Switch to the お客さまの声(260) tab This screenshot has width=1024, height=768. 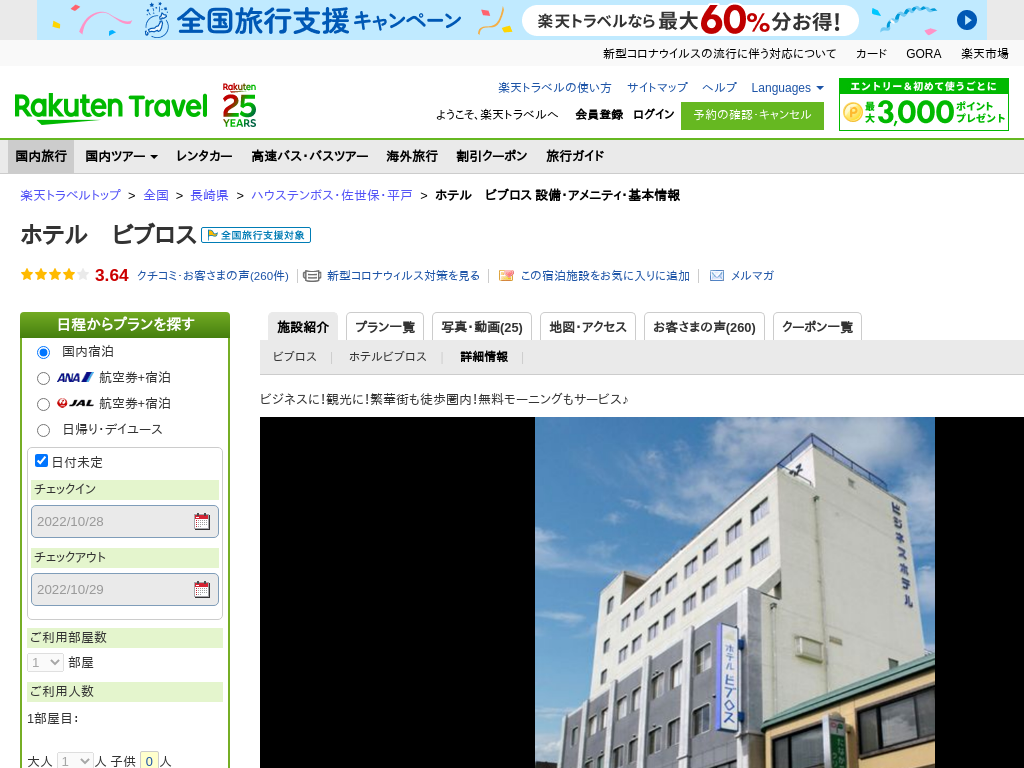tap(704, 327)
